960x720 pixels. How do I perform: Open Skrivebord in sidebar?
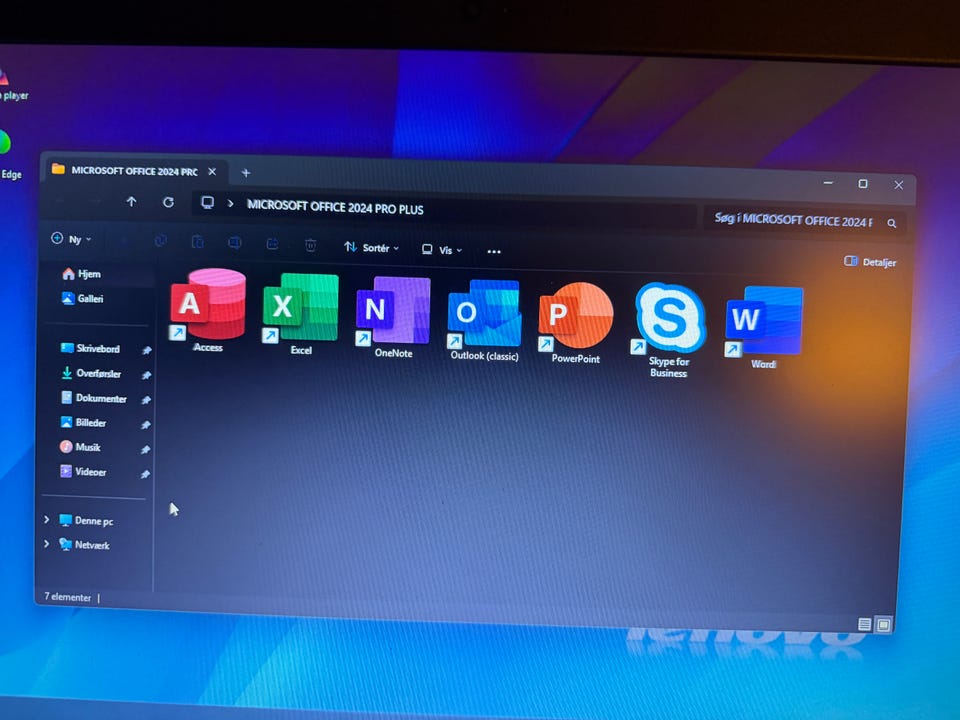[x=91, y=348]
